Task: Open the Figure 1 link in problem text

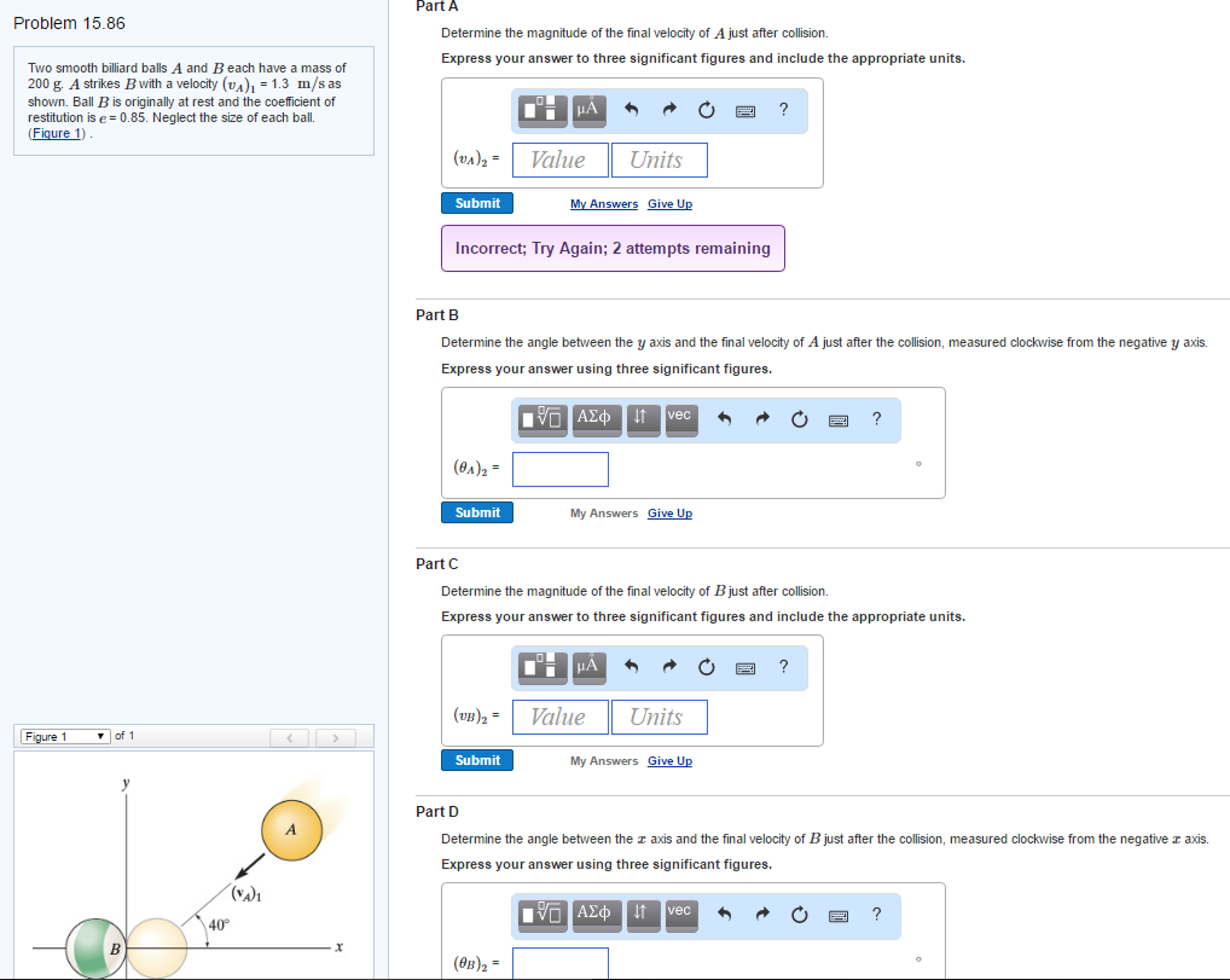Action: point(57,133)
